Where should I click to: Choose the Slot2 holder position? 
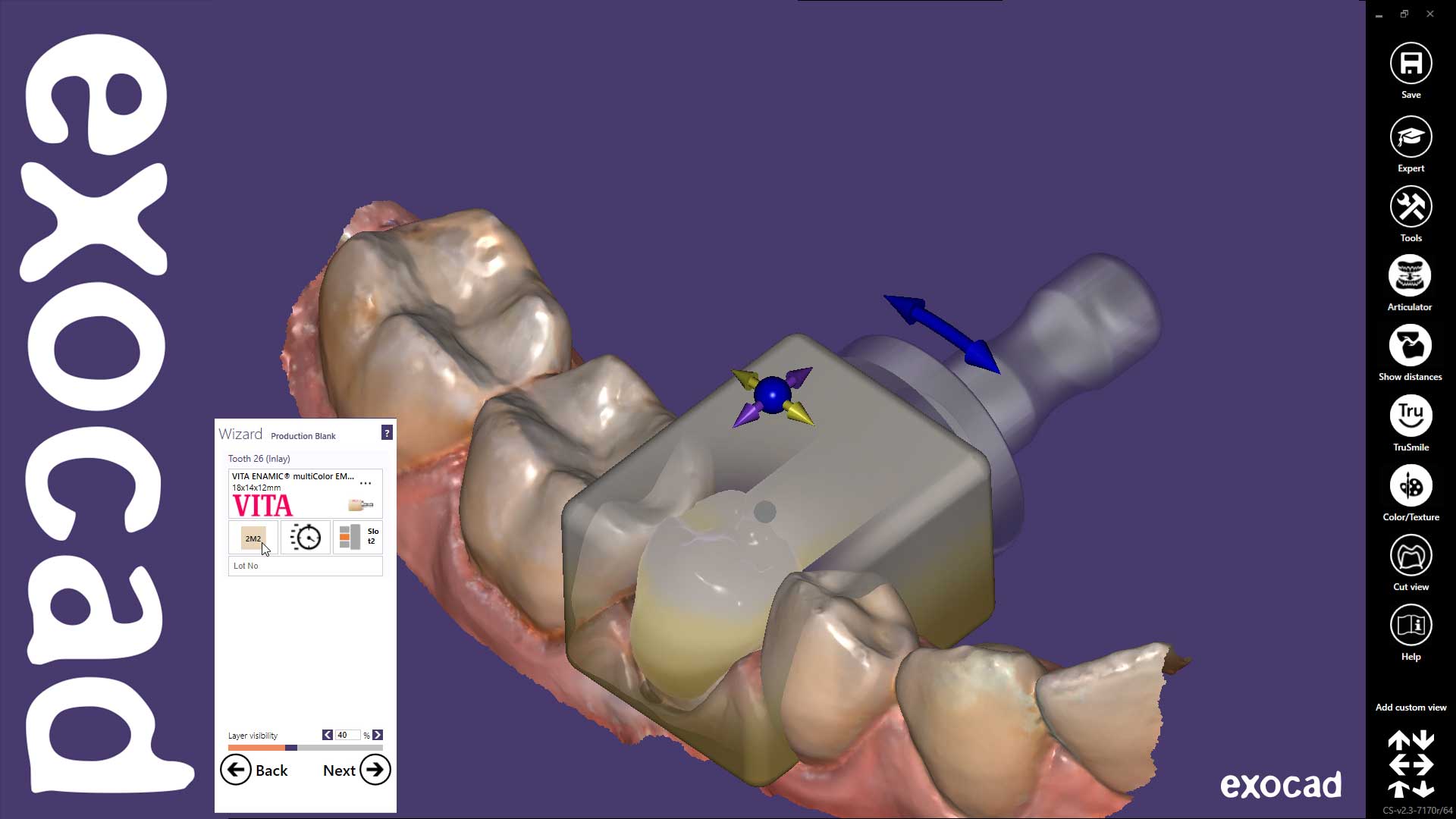click(x=358, y=538)
